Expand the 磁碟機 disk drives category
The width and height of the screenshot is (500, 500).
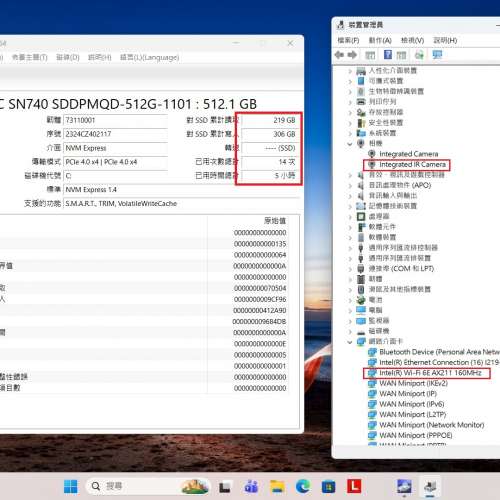point(350,331)
